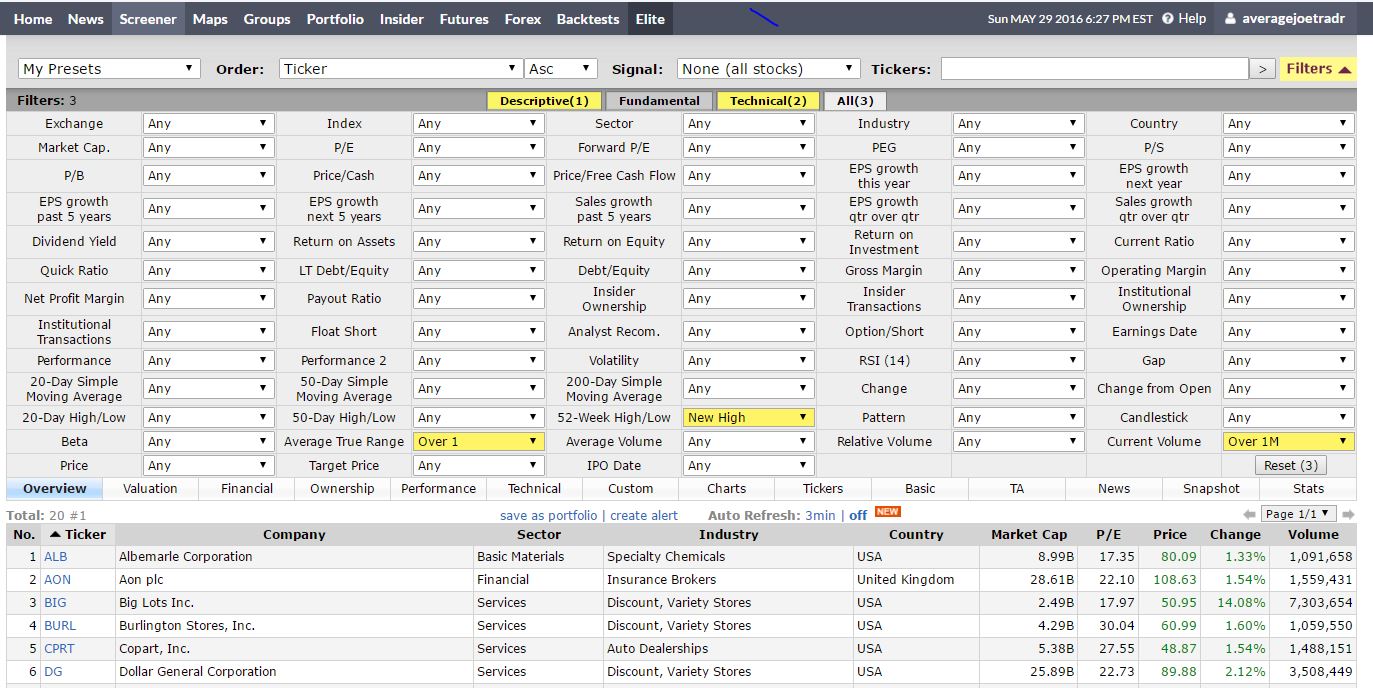Open Maps in the top navigation

pyautogui.click(x=210, y=19)
